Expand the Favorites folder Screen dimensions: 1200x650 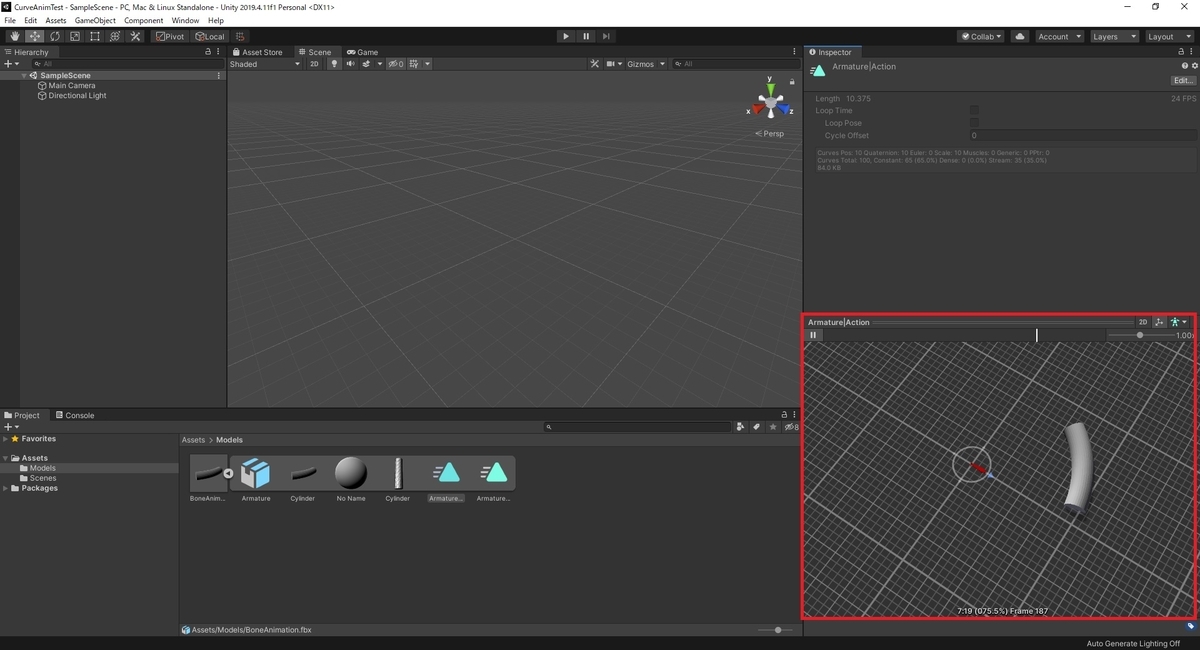click(6, 439)
